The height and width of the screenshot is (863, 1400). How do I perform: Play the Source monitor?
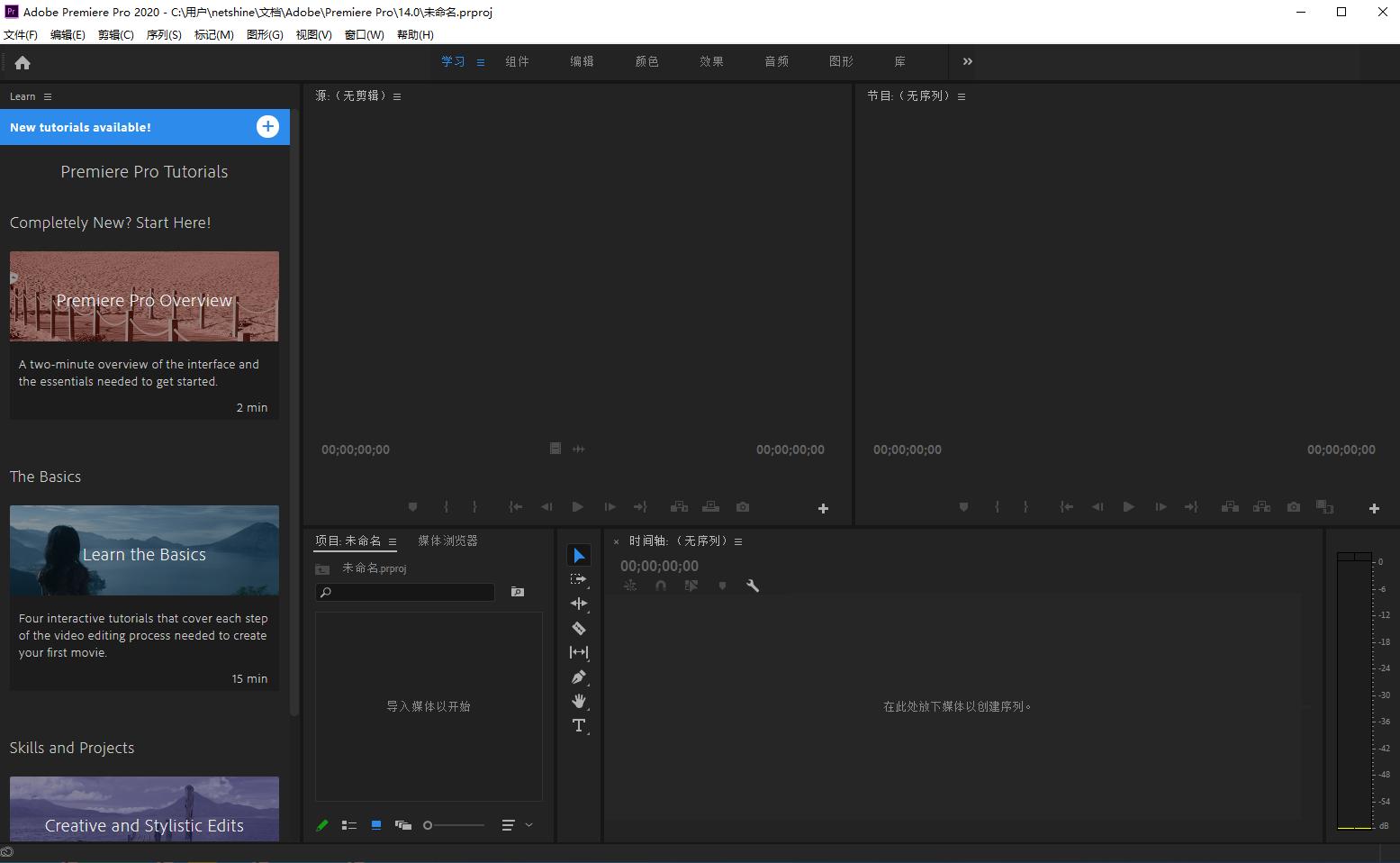pos(578,507)
